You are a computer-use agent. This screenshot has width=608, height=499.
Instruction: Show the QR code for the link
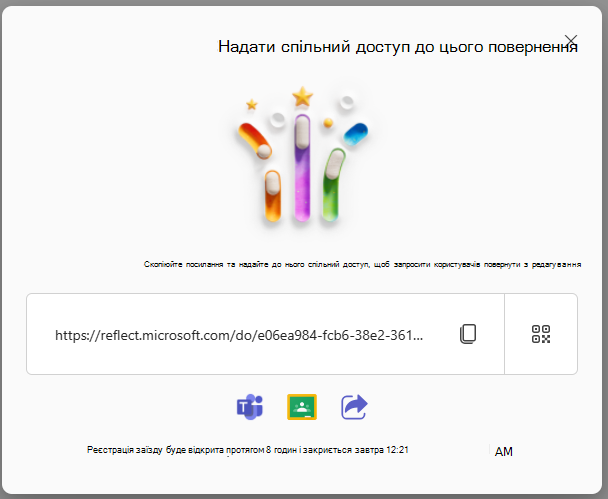coord(541,334)
